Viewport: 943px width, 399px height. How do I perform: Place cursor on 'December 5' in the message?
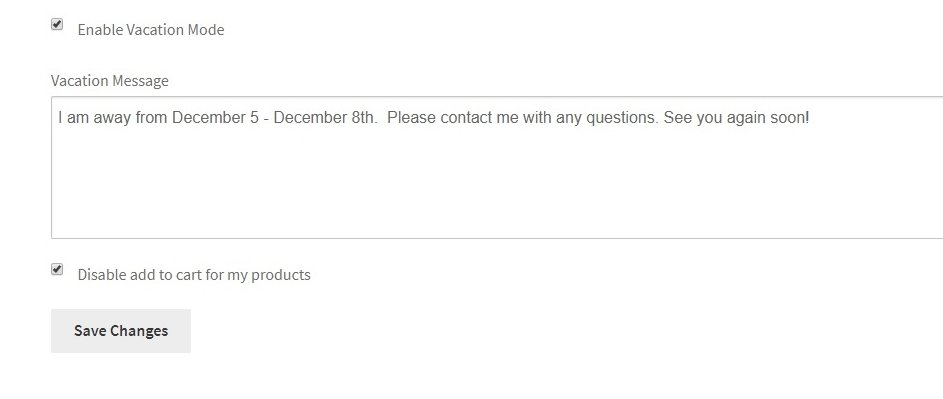click(218, 117)
